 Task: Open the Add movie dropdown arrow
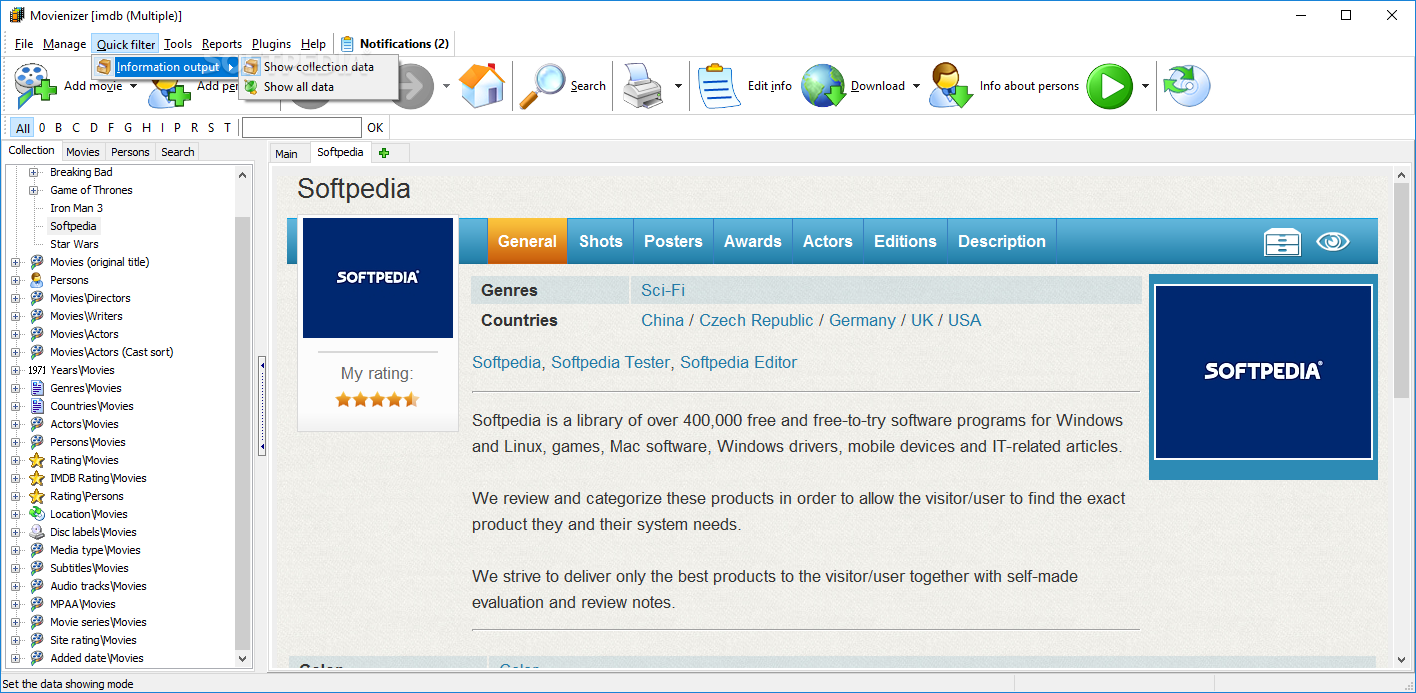click(134, 86)
